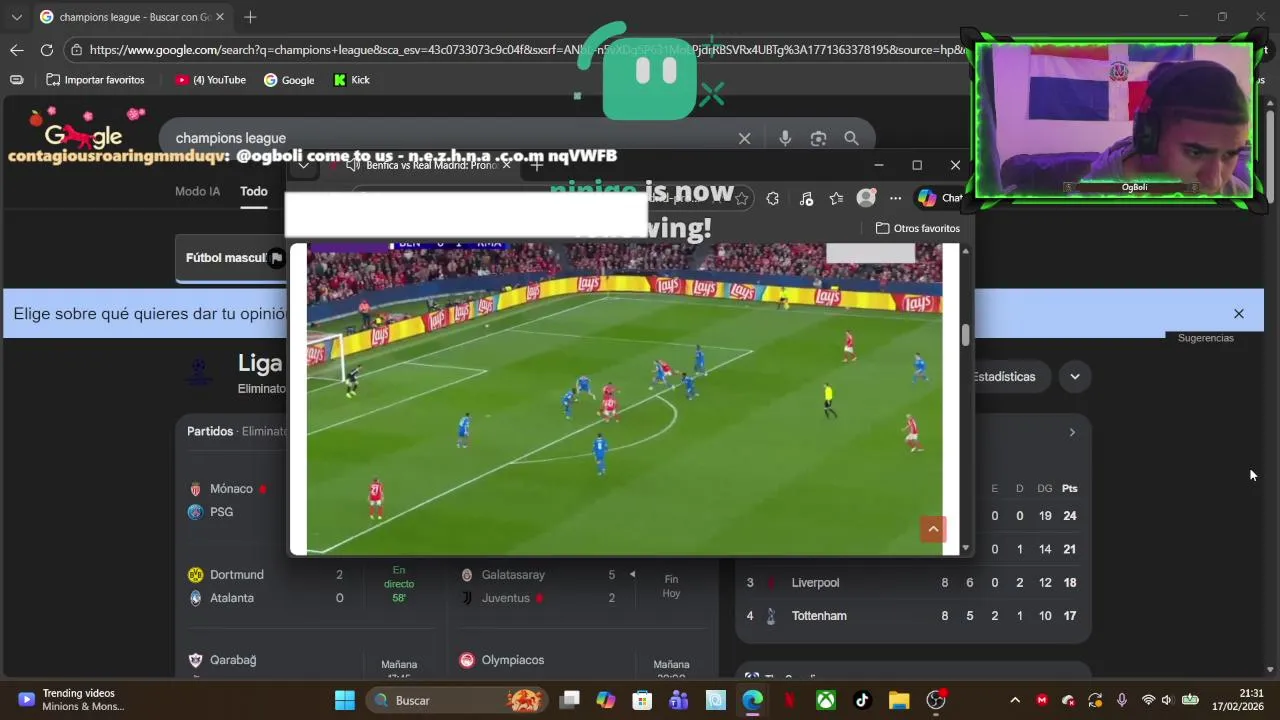Image resolution: width=1280 pixels, height=720 pixels.
Task: Go to next standings with arrow
Action: pyautogui.click(x=1072, y=432)
